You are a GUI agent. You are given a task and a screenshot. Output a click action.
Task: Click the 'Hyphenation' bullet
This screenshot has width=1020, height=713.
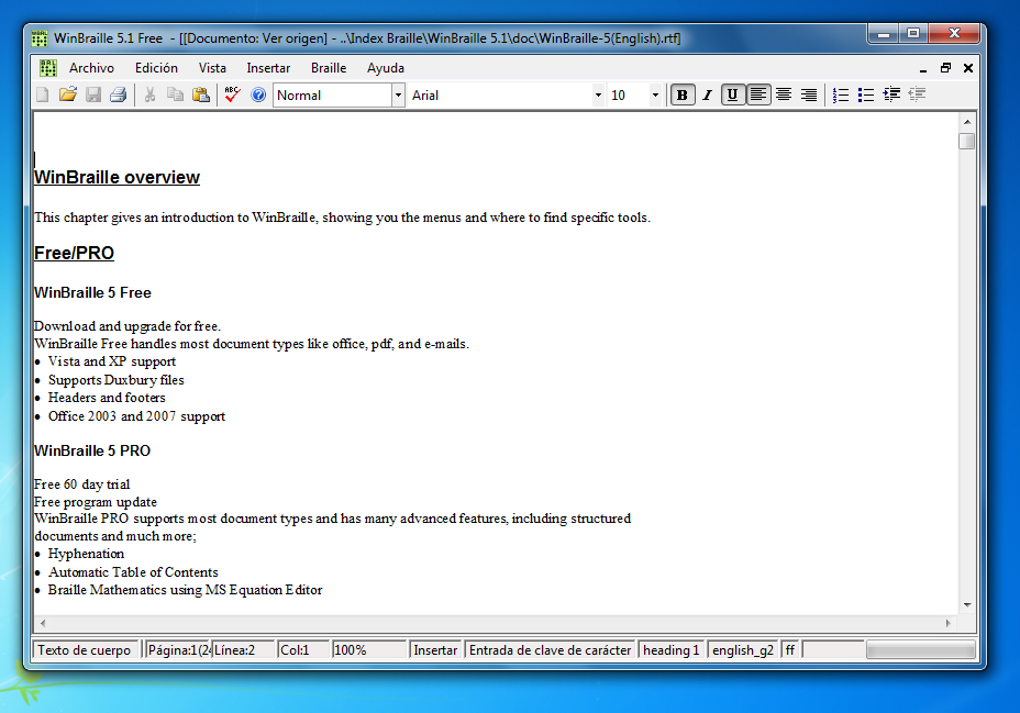(x=86, y=554)
